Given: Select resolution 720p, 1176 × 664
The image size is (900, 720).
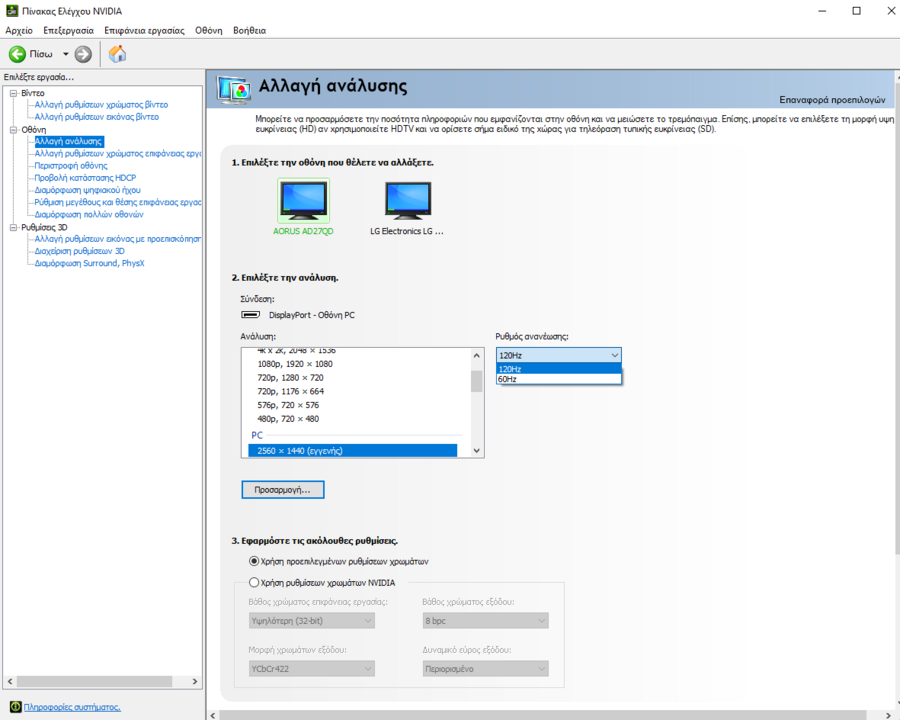Looking at the screenshot, I should coord(290,392).
